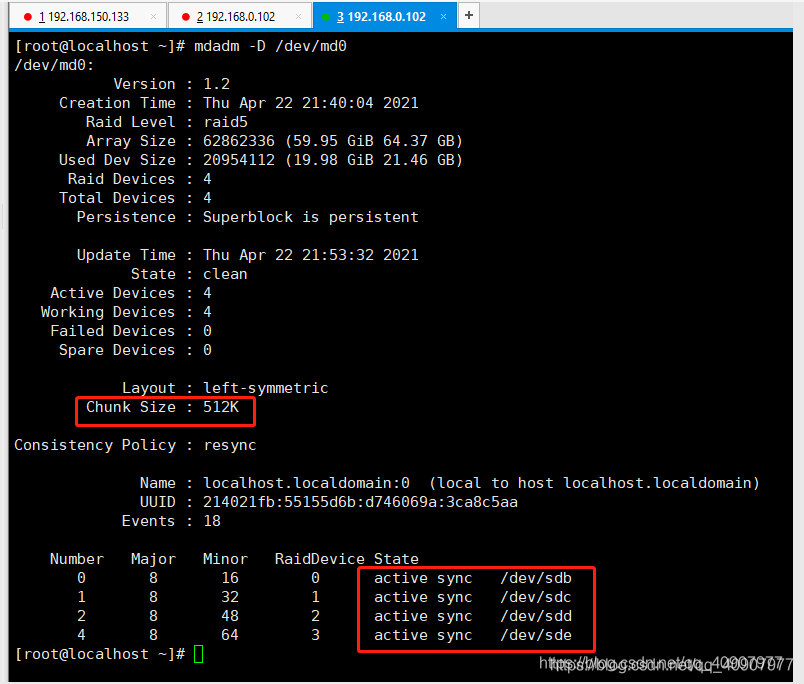The width and height of the screenshot is (804, 684).
Task: Click Consistency Policy value 'resync'
Action: pyautogui.click(x=230, y=445)
